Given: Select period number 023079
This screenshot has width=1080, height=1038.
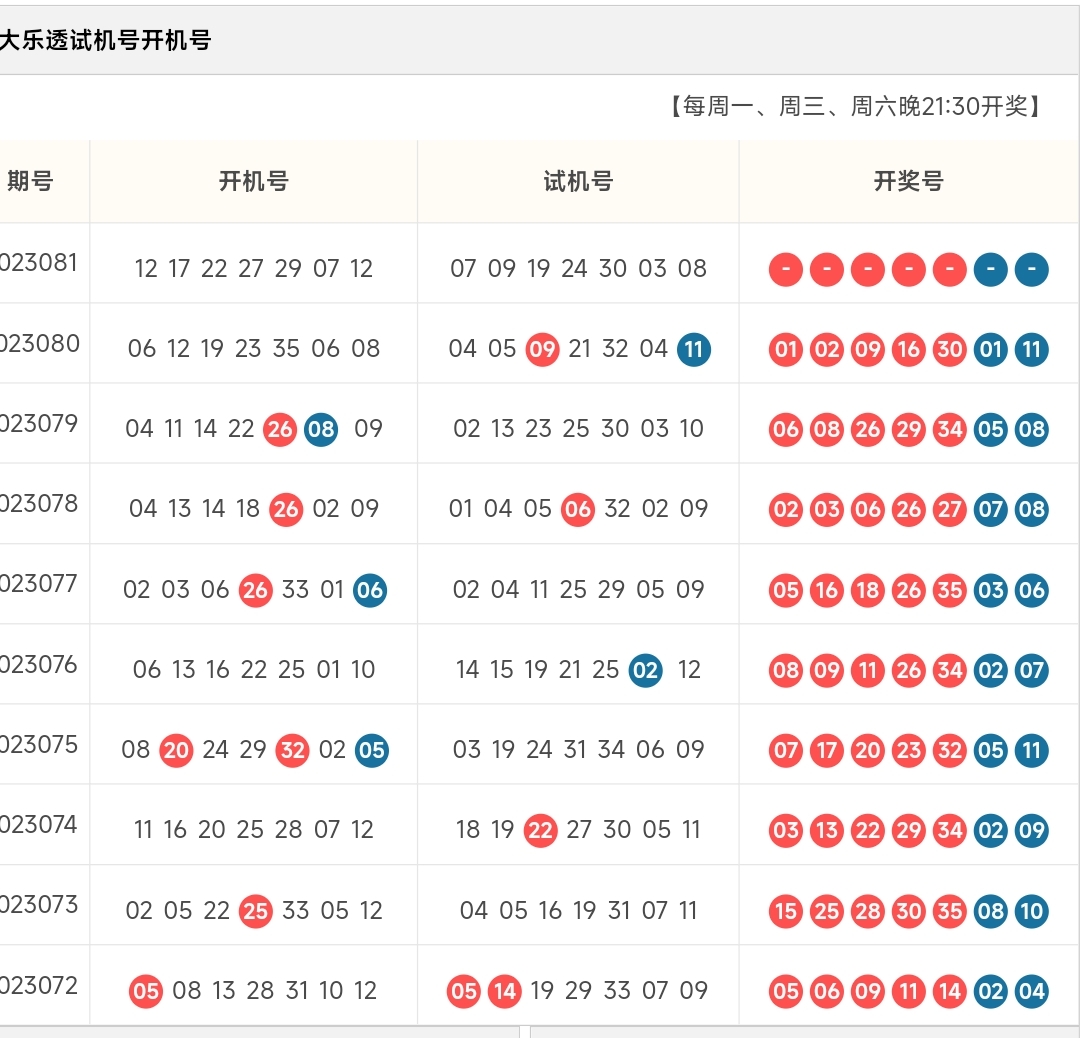Looking at the screenshot, I should 39,423.
